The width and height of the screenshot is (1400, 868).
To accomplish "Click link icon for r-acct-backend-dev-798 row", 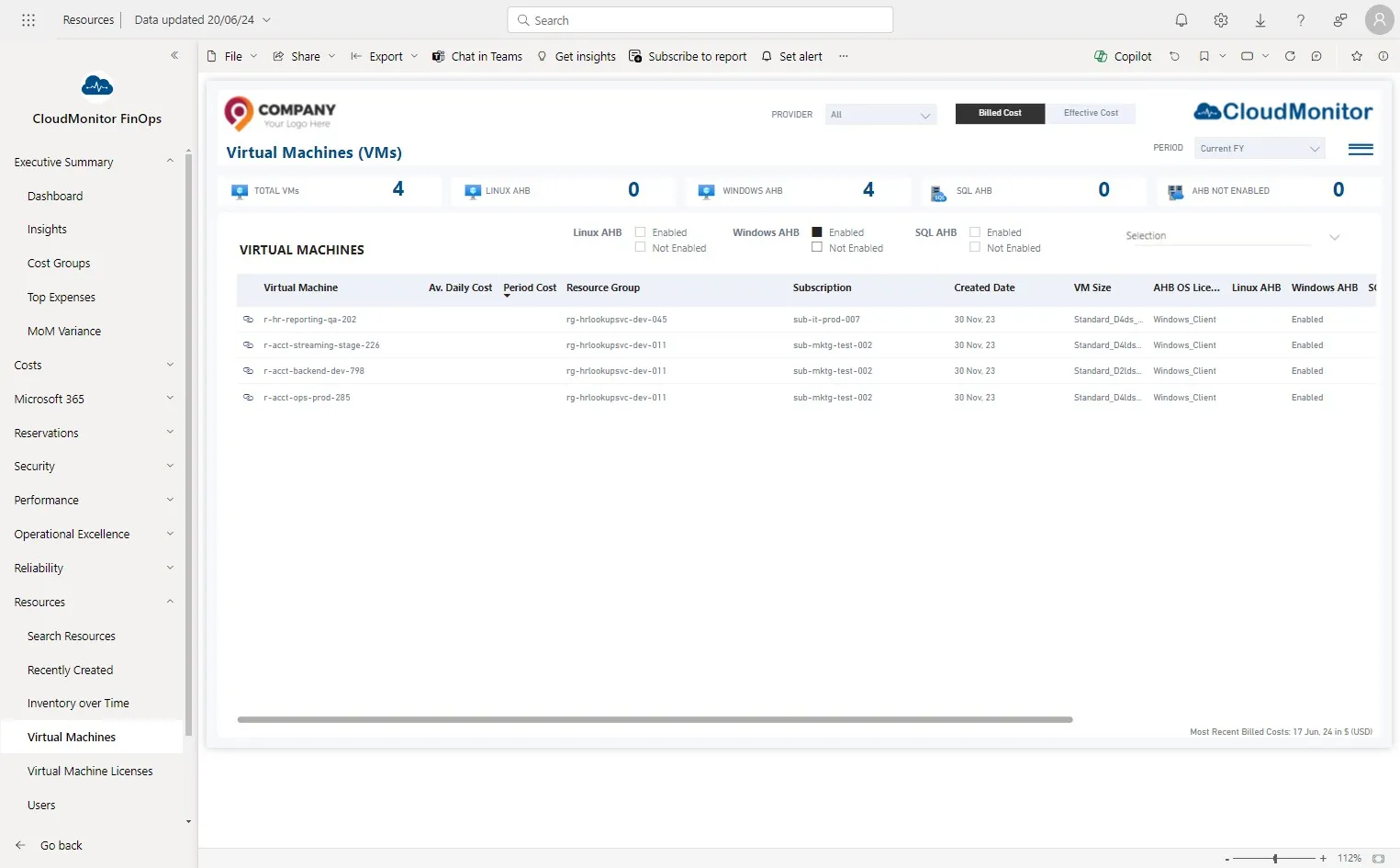I will (248, 370).
